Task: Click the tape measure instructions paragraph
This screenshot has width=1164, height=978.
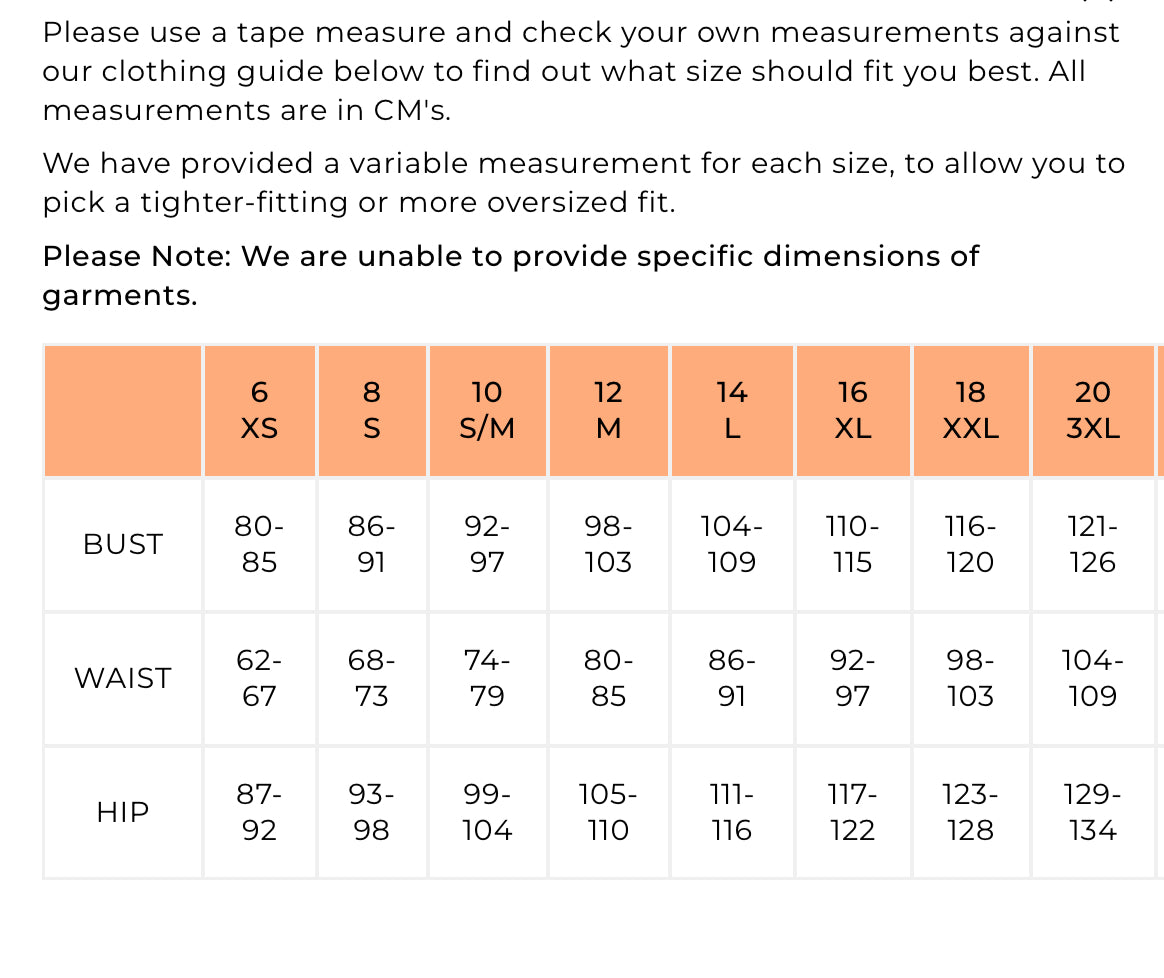Action: click(580, 71)
